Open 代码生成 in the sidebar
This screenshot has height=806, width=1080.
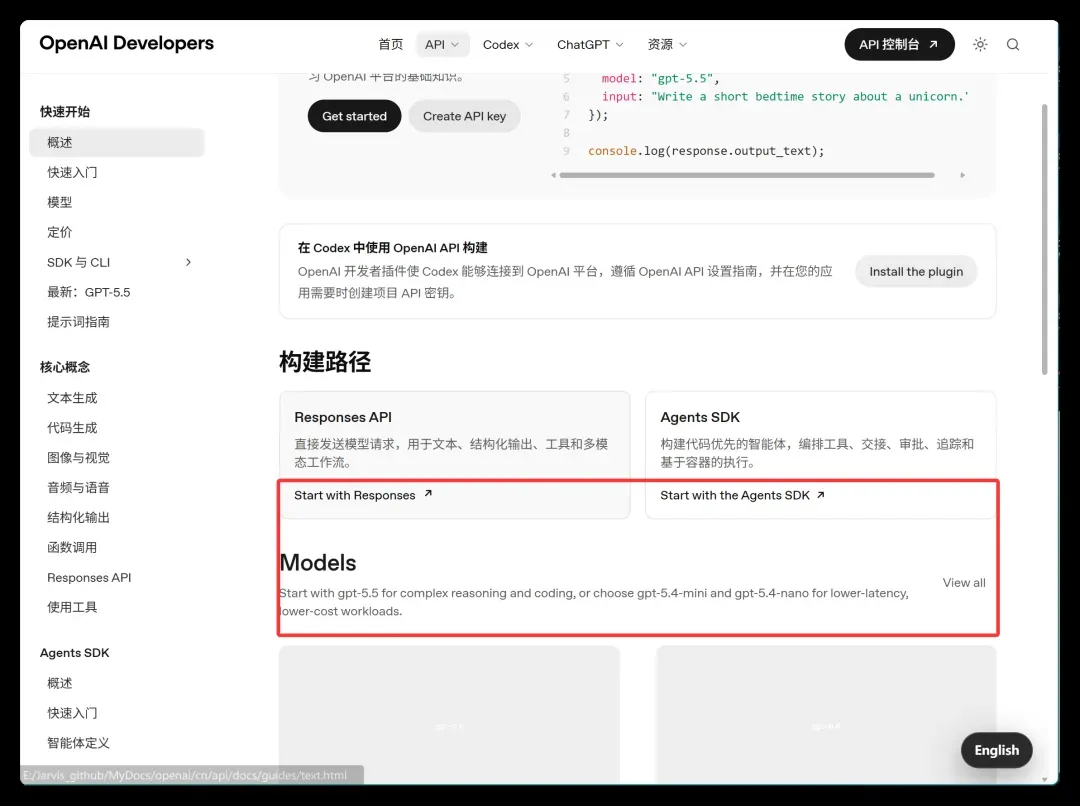coord(72,428)
